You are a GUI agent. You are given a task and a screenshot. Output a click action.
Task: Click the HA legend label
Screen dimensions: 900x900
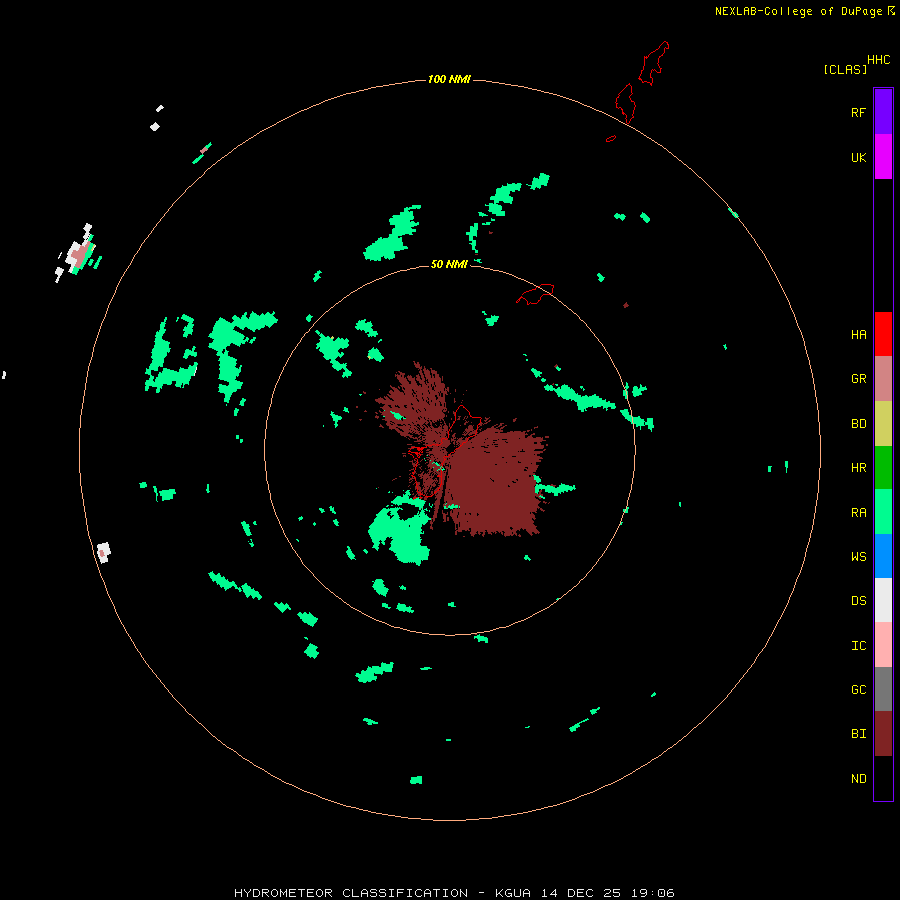pyautogui.click(x=858, y=335)
